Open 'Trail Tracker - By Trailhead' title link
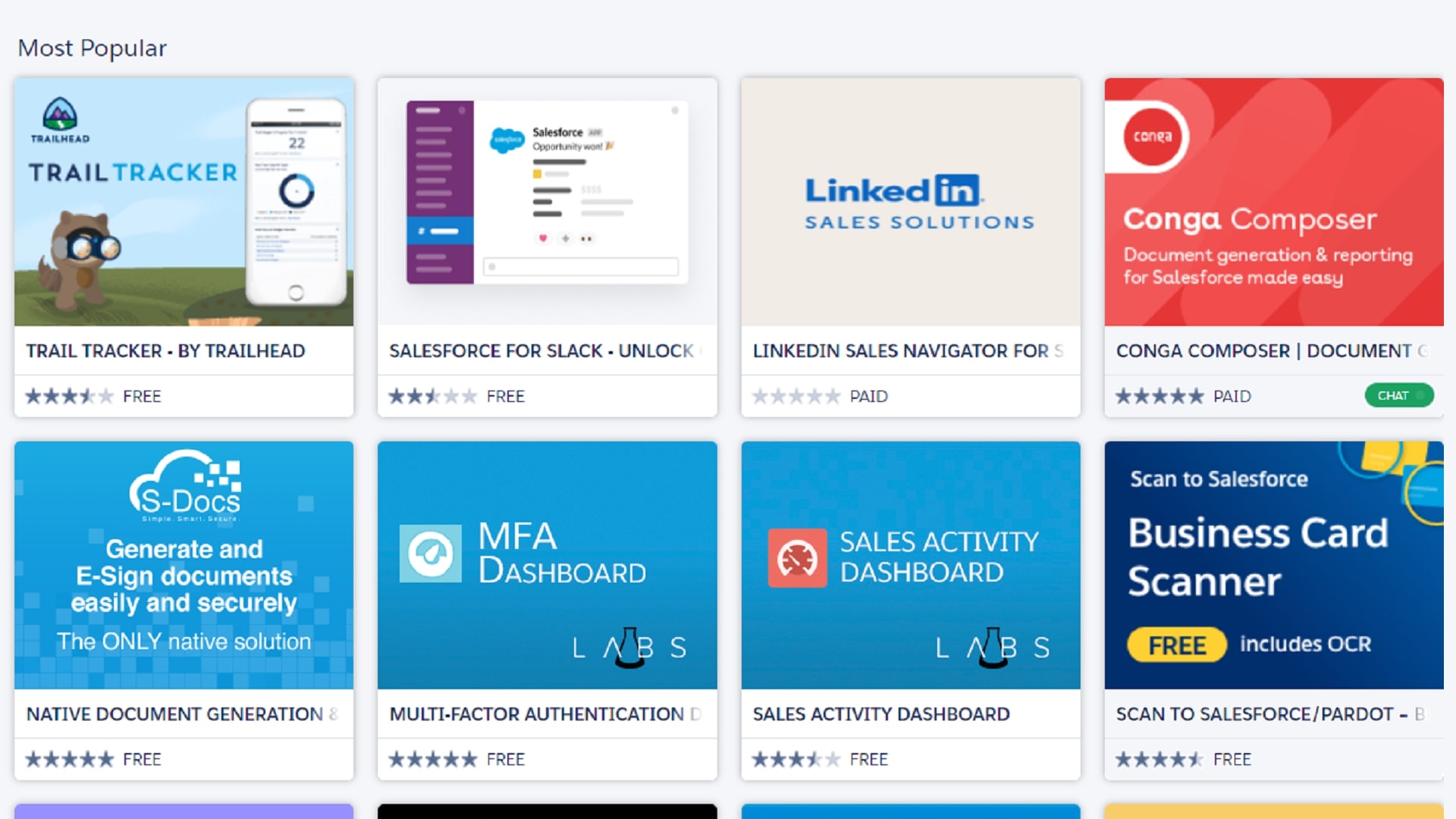The width and height of the screenshot is (1456, 819). point(165,351)
